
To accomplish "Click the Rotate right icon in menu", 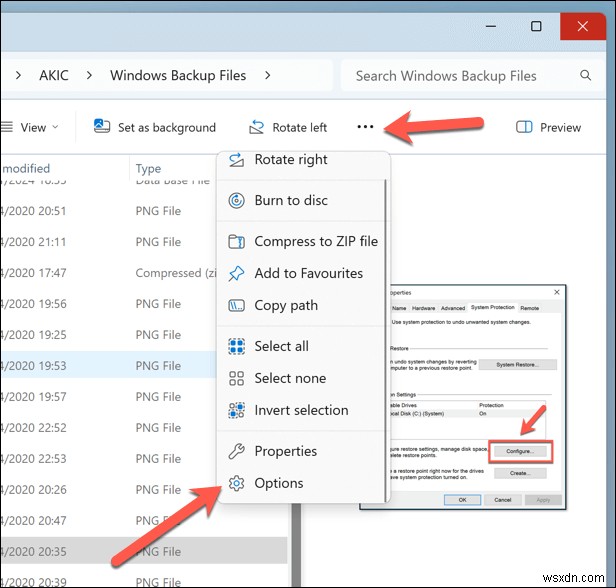I will pos(236,160).
